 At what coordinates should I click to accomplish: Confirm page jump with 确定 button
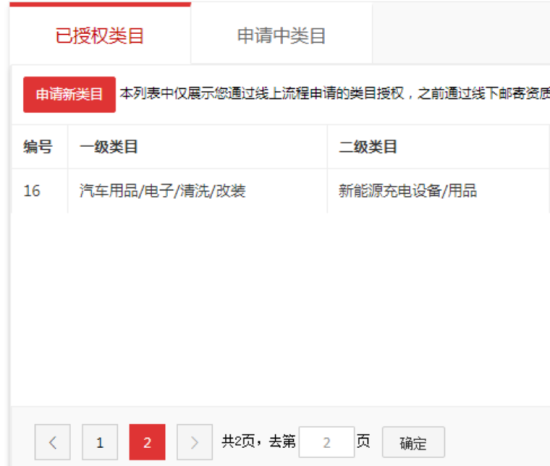pos(414,442)
